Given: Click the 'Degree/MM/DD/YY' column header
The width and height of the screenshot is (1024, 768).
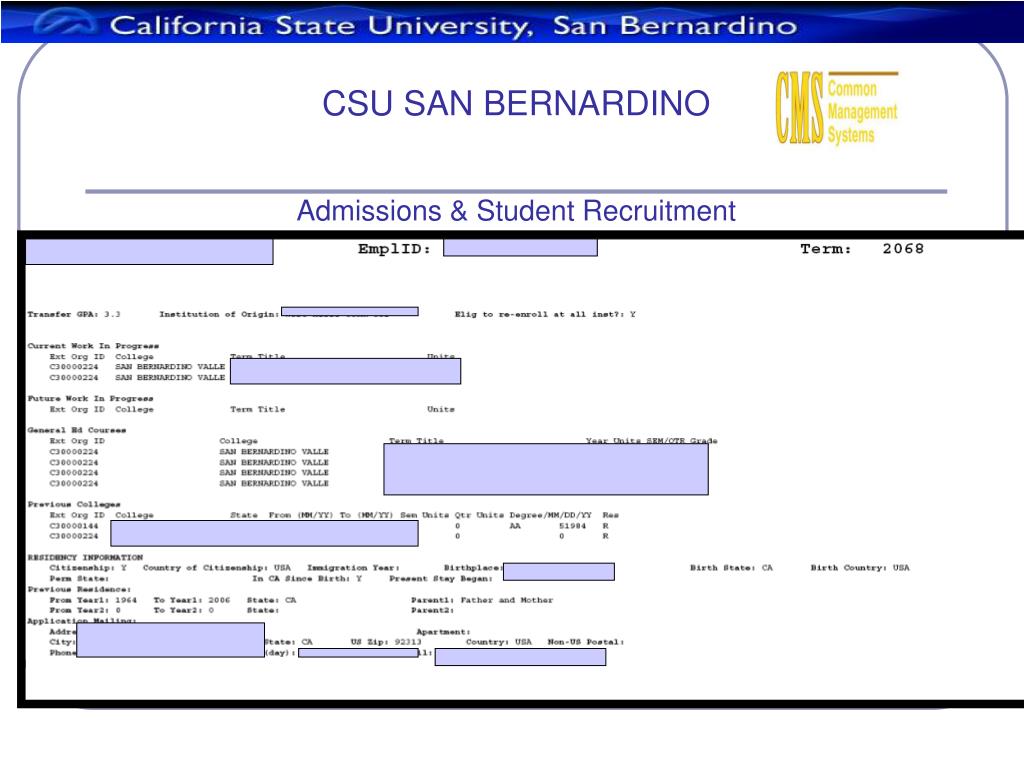Looking at the screenshot, I should coord(551,515).
